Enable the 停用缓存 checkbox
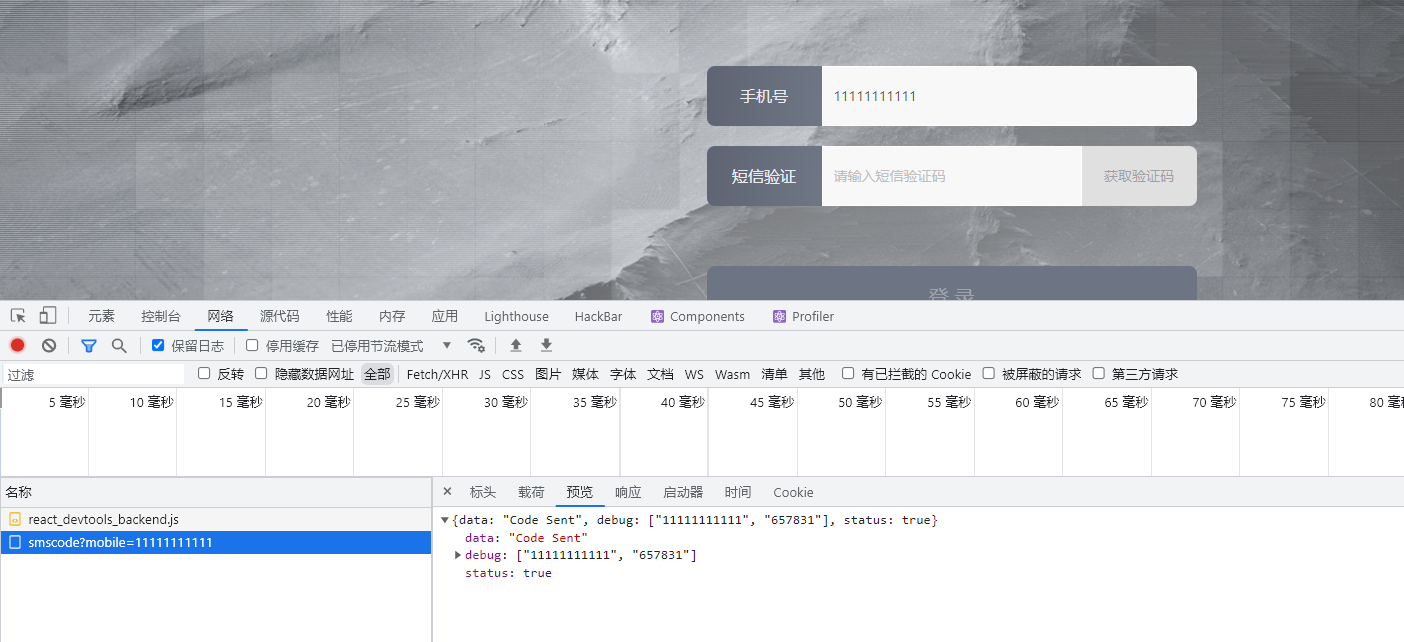Image resolution: width=1404 pixels, height=642 pixels. [x=252, y=346]
